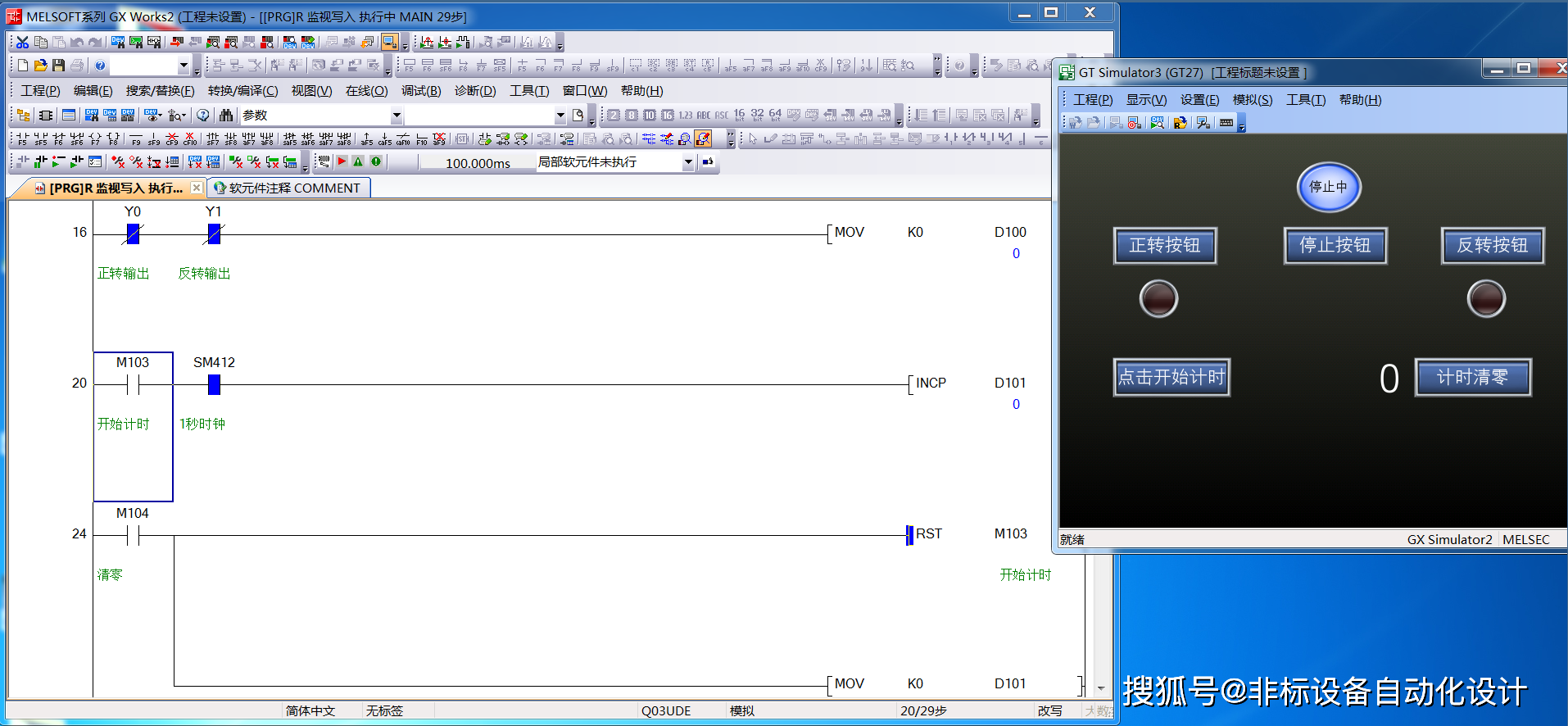Click the red stop simulation icon in GT Simulator3
This screenshot has width=1568, height=726.
1134,122
